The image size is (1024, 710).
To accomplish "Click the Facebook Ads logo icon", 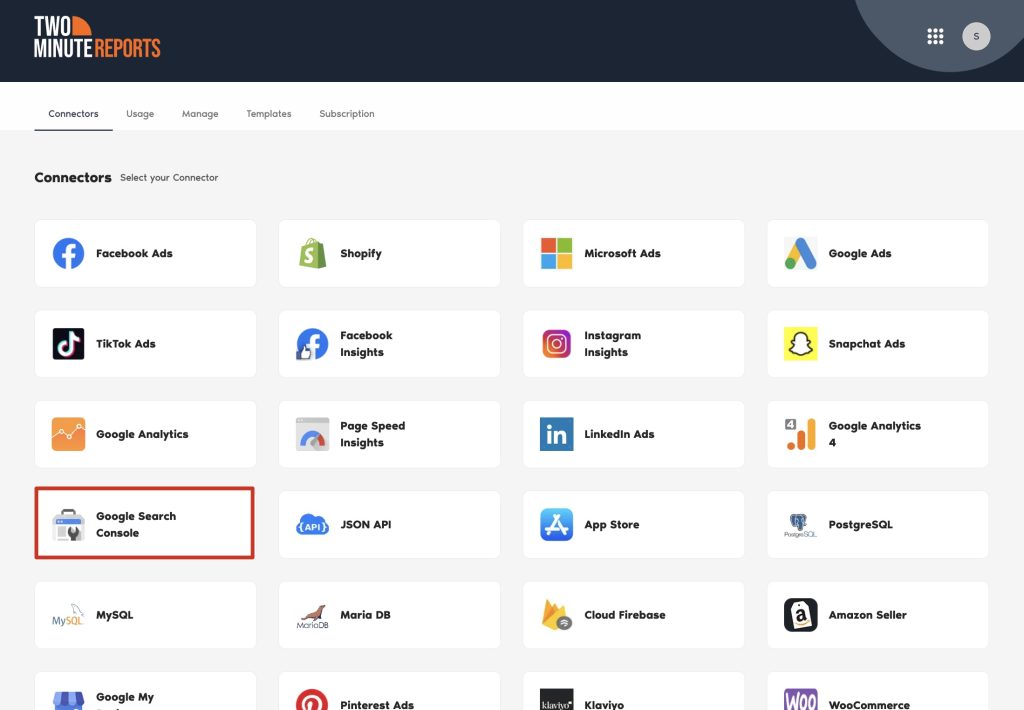I will 69,253.
